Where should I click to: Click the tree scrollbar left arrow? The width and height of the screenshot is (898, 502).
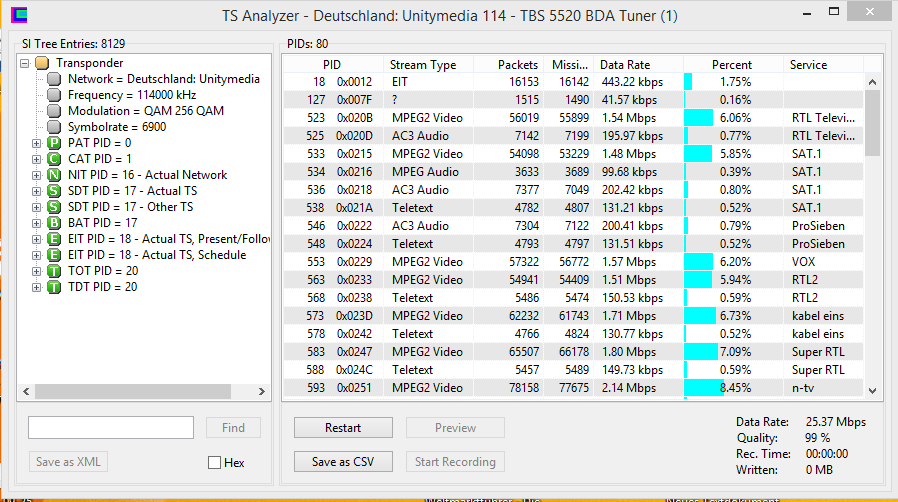click(26, 392)
